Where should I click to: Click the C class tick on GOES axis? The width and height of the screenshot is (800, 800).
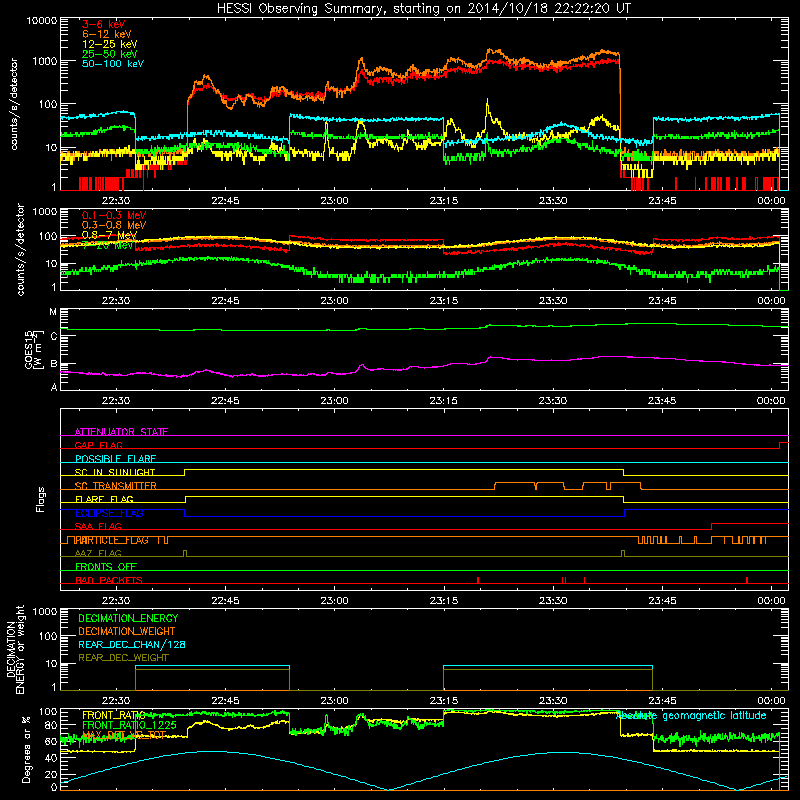54,337
